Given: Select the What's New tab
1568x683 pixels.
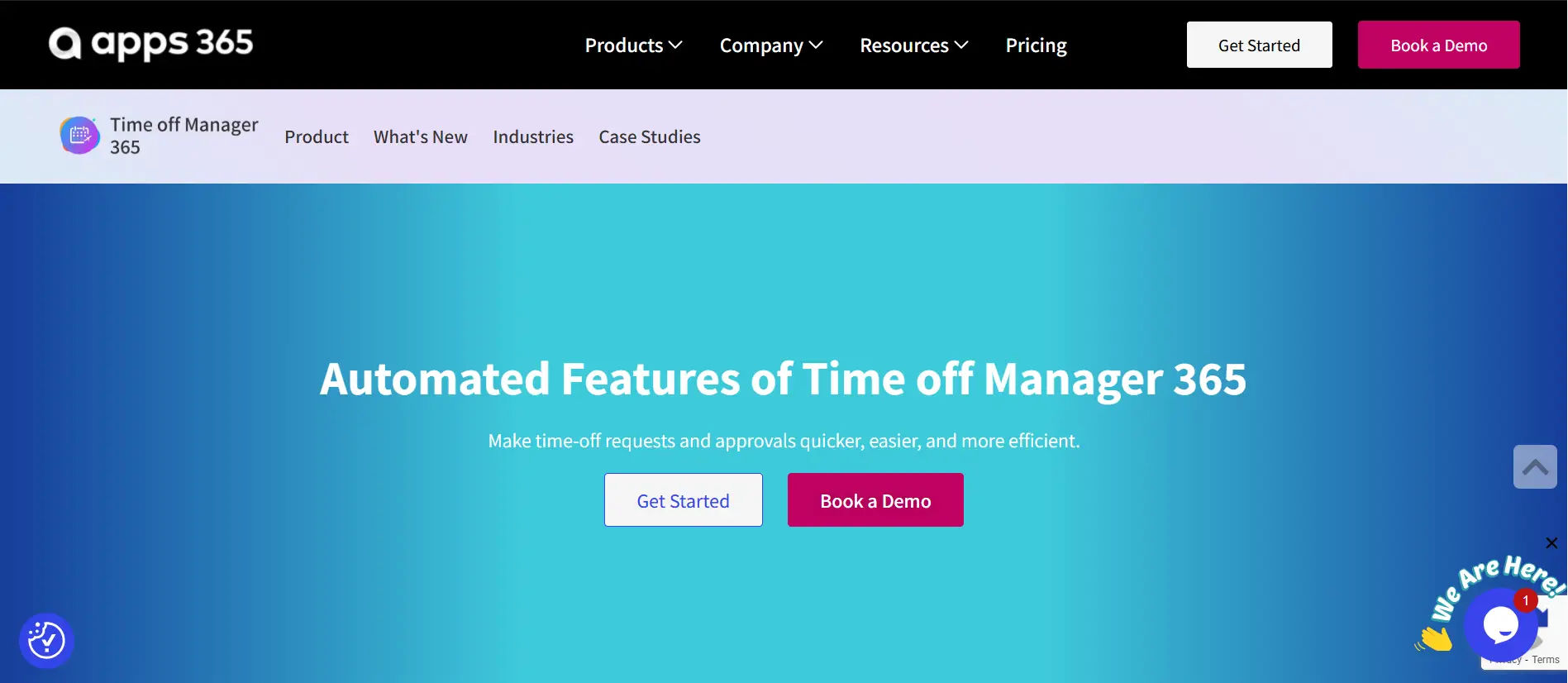Looking at the screenshot, I should point(420,136).
